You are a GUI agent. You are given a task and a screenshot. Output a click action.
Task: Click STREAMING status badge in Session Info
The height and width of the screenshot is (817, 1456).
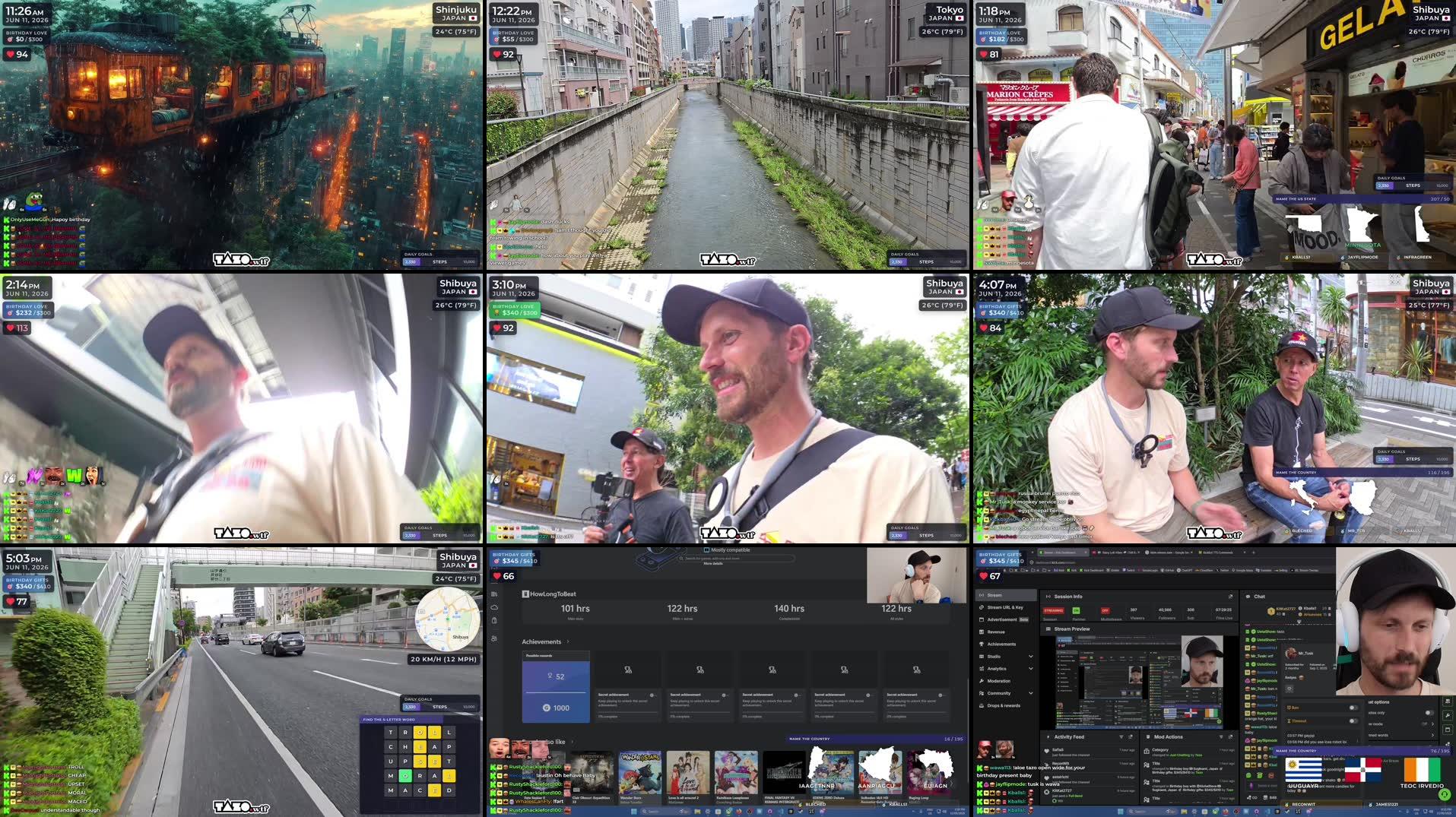pyautogui.click(x=1054, y=610)
